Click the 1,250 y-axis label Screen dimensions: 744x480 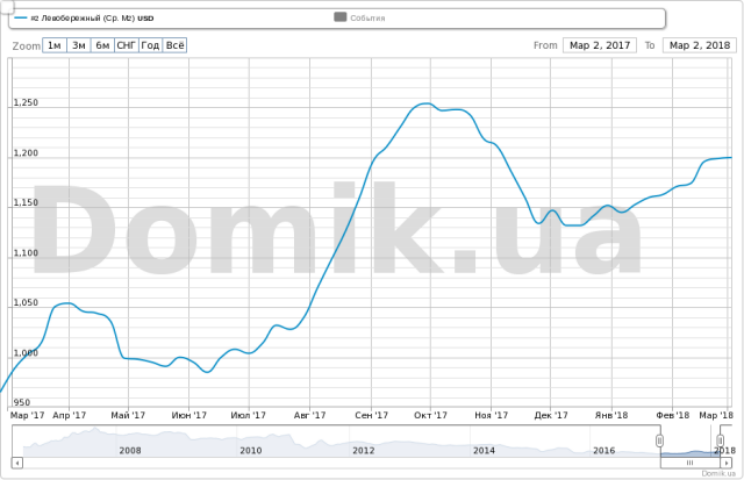(26, 102)
